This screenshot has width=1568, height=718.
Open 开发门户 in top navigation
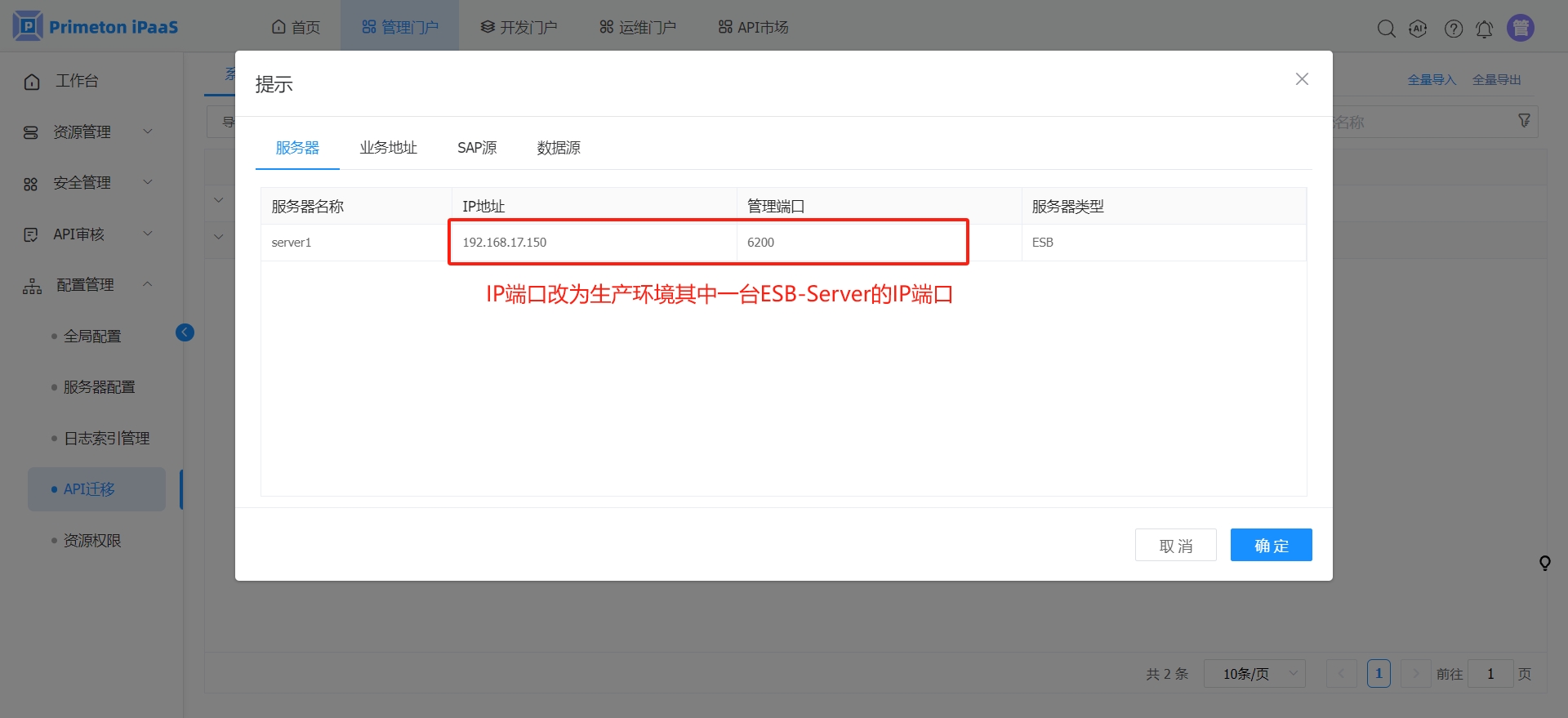[x=519, y=27]
